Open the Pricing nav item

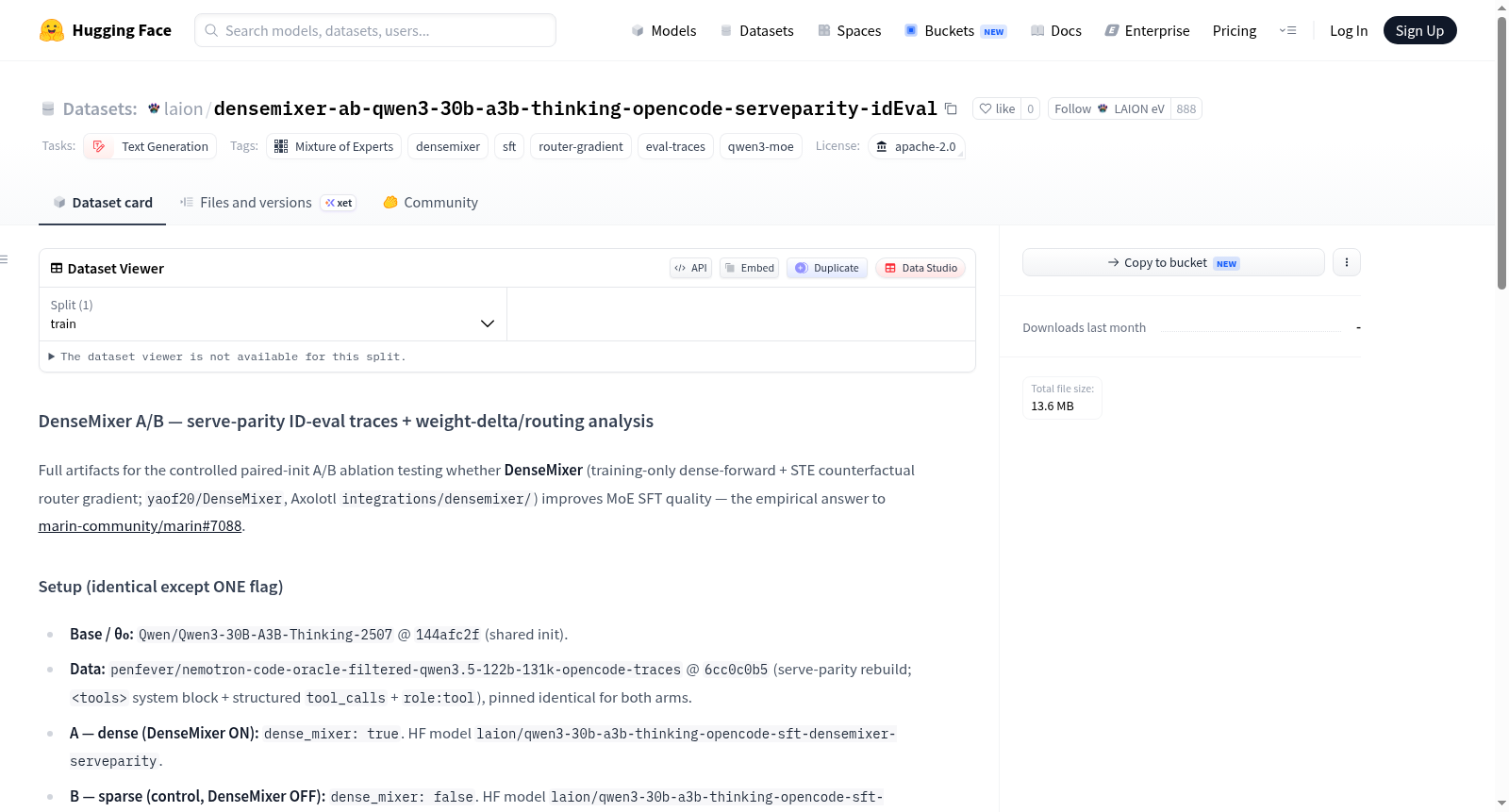[x=1235, y=30]
